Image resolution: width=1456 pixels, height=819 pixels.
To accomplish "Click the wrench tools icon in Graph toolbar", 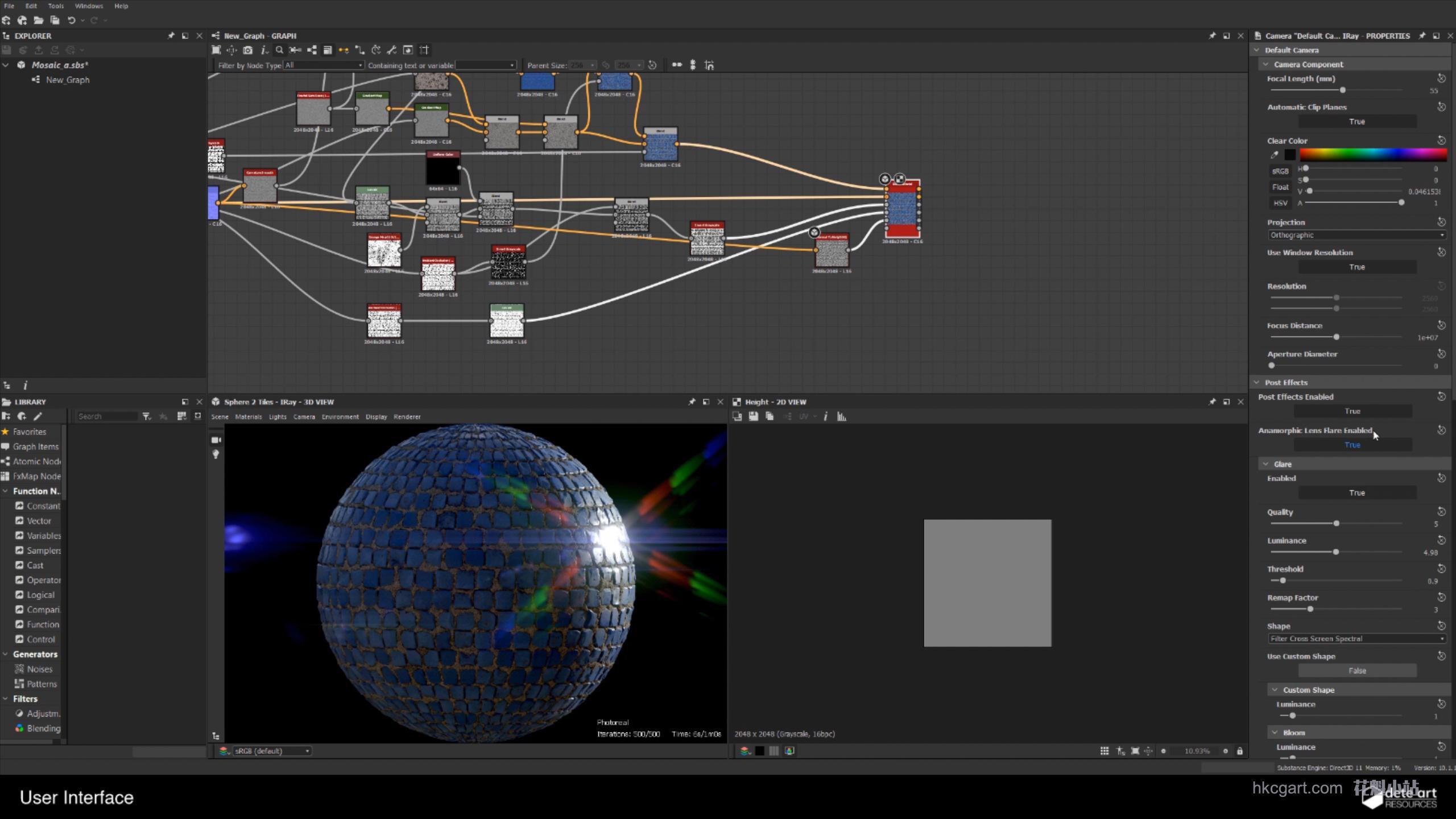I will tap(391, 50).
